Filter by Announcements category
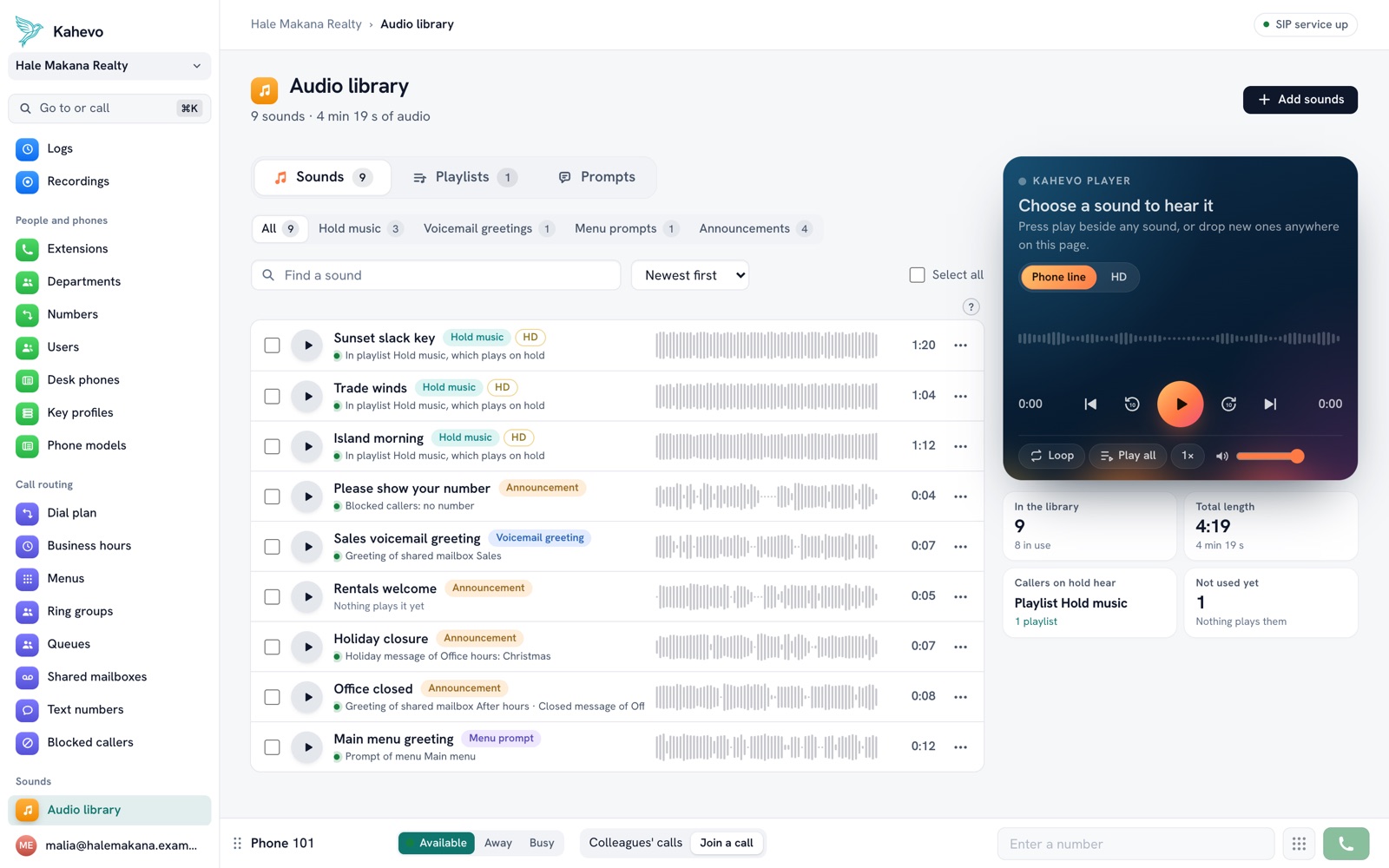Image resolution: width=1389 pixels, height=868 pixels. click(755, 228)
